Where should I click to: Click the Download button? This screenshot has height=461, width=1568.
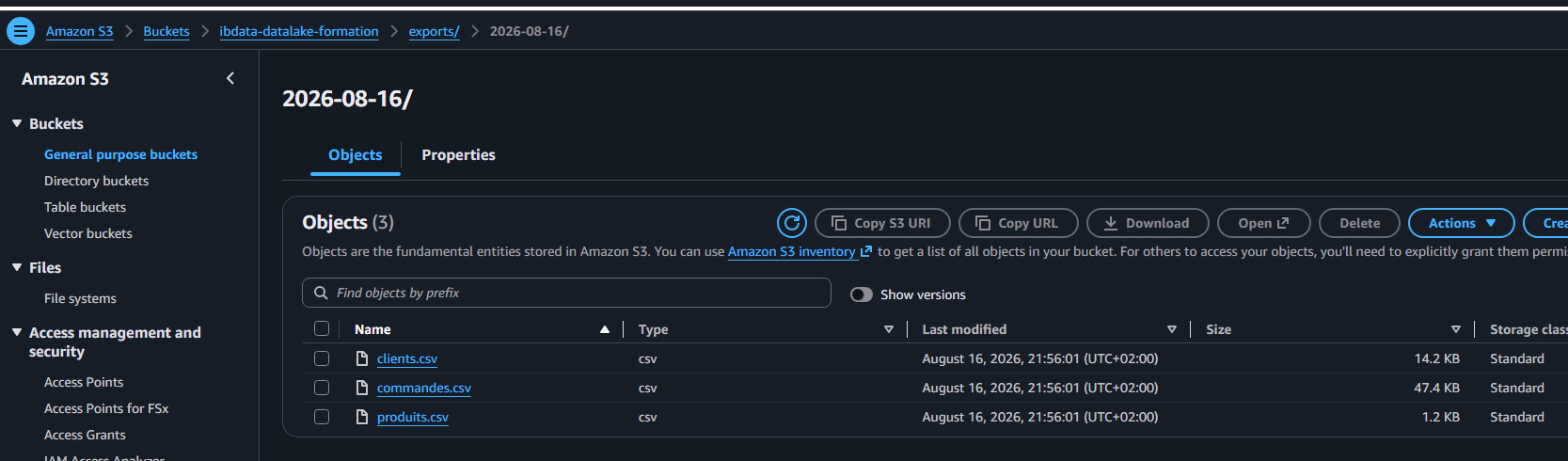[1148, 223]
